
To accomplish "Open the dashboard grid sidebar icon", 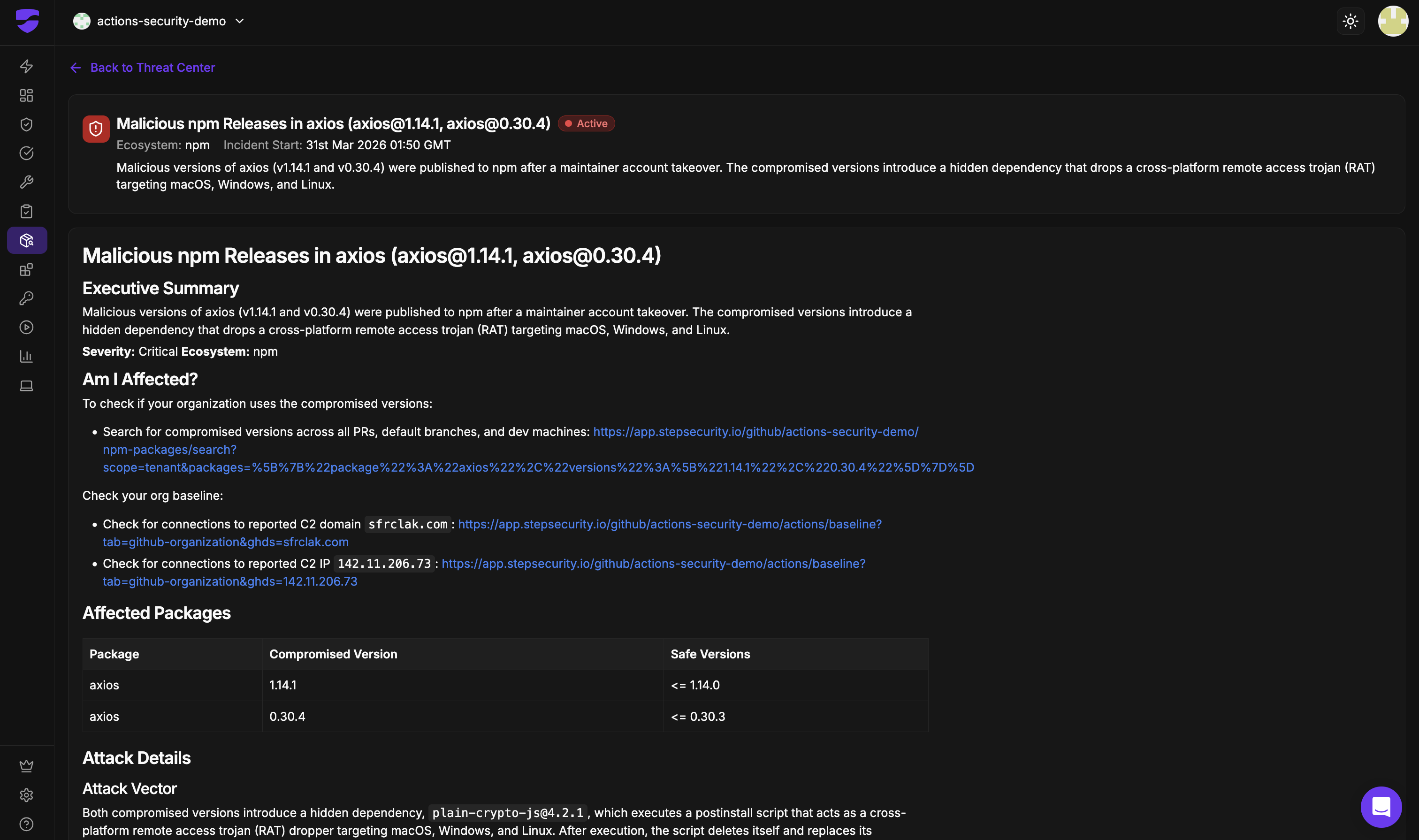I will coord(26,95).
